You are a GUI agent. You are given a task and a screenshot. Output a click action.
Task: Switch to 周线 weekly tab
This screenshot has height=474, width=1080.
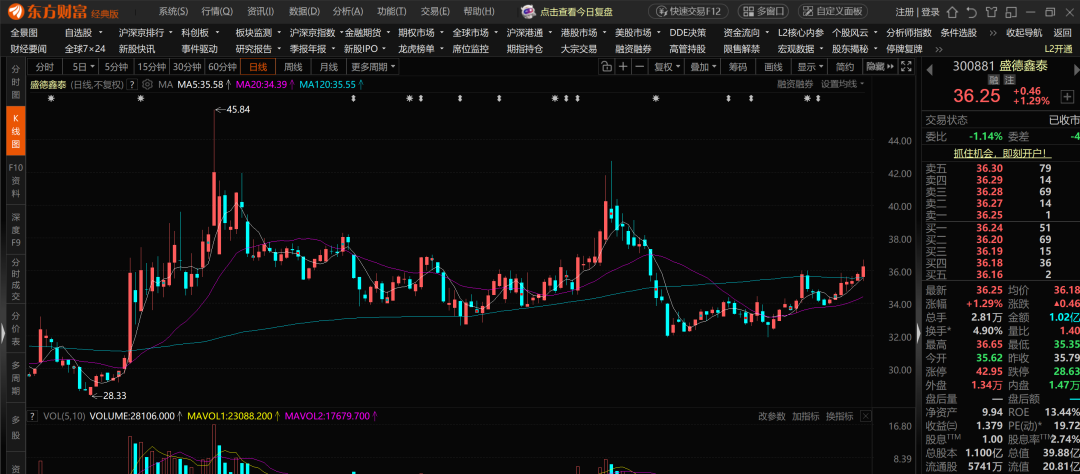(x=293, y=67)
